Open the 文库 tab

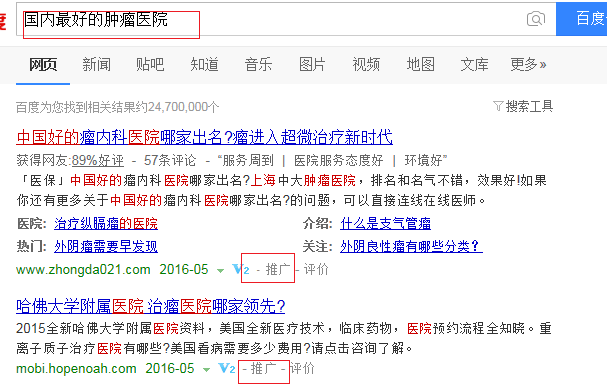point(474,64)
